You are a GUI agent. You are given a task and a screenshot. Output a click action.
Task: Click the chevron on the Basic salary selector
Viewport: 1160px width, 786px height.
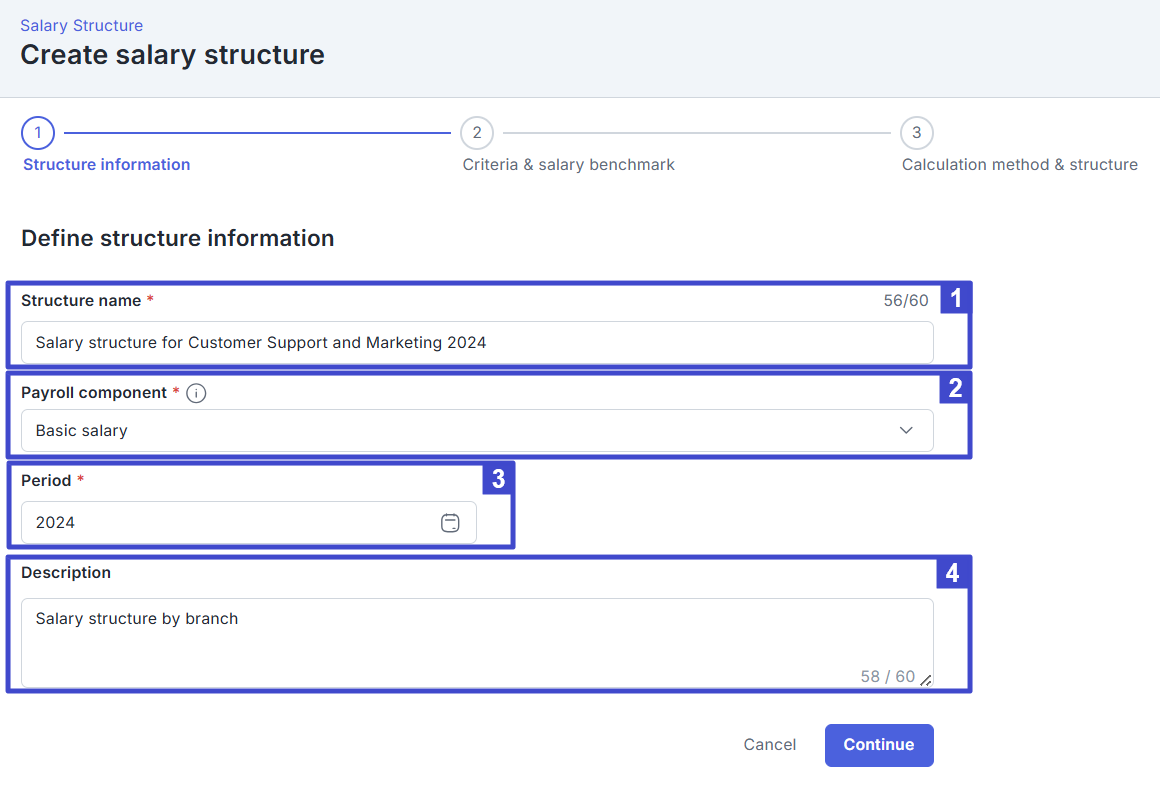[906, 430]
